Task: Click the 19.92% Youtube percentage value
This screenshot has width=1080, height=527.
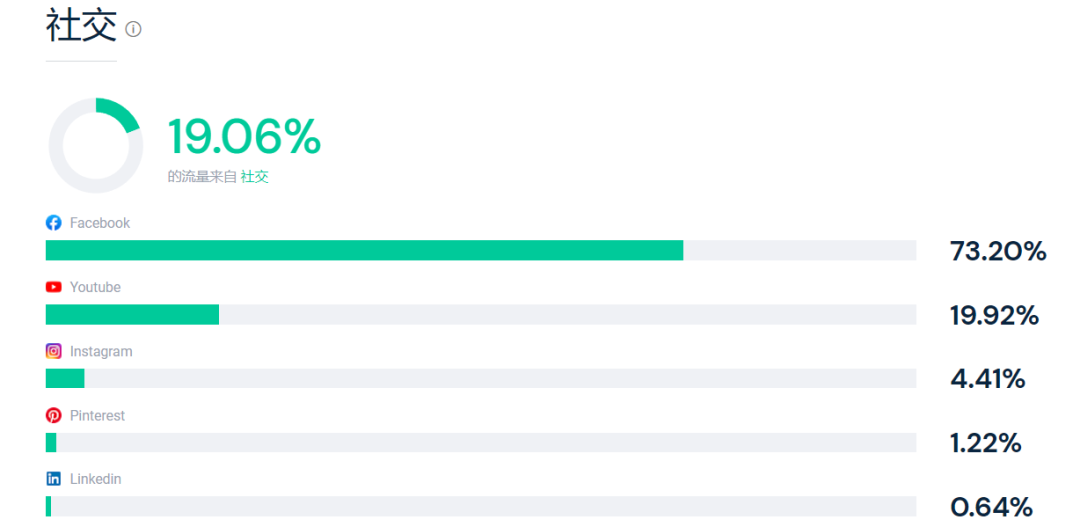Action: tap(994, 315)
